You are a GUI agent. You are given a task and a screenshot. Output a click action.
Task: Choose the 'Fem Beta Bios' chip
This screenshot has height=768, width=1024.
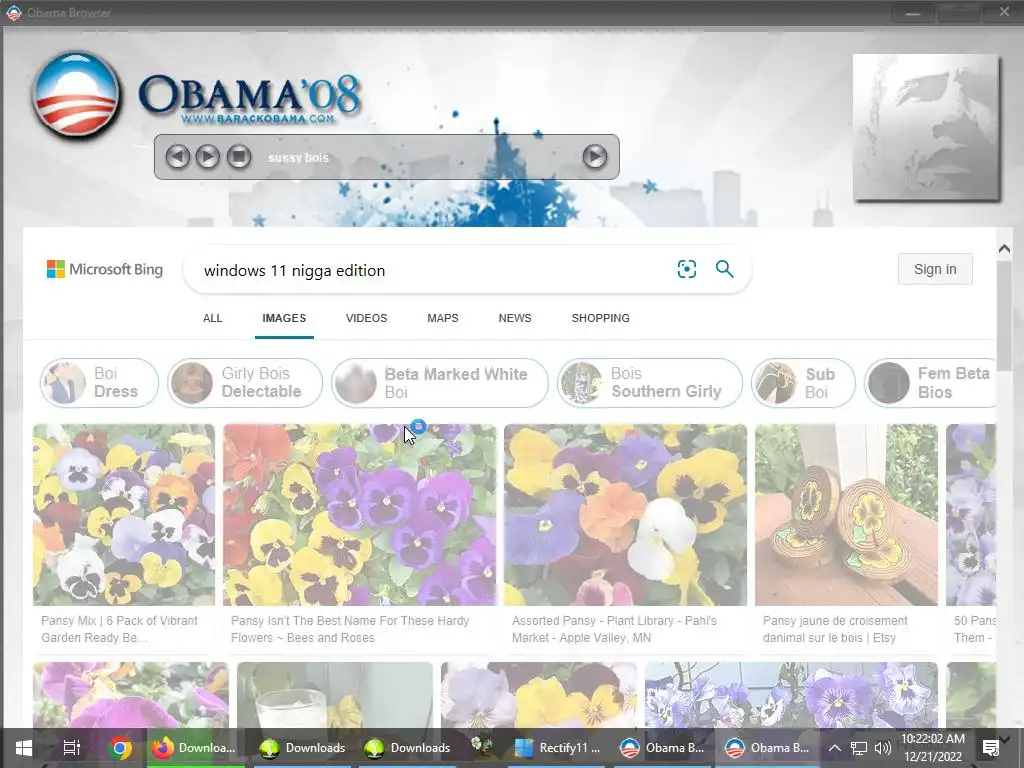[931, 383]
